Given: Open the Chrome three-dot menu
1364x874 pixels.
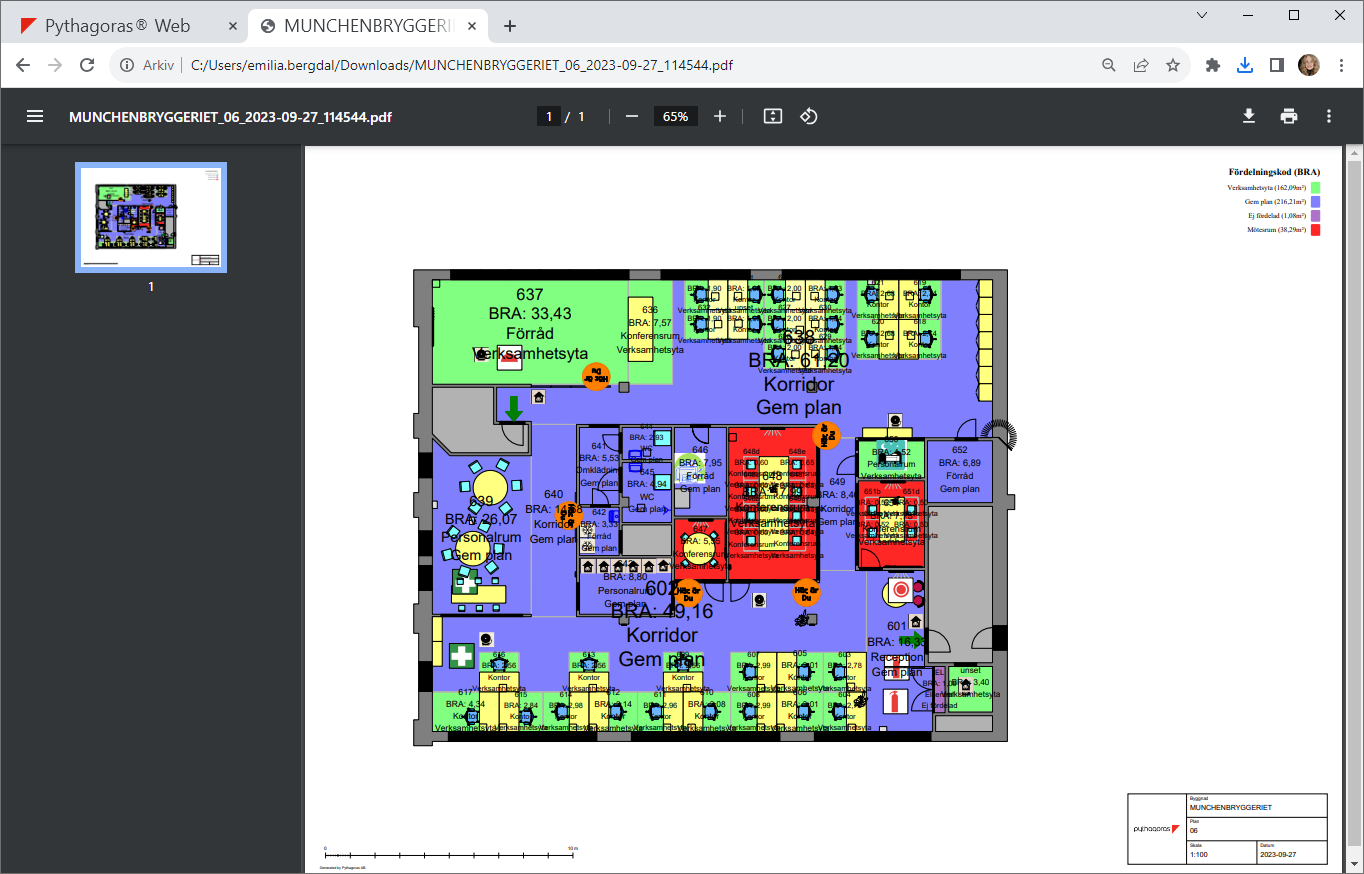Looking at the screenshot, I should click(1341, 65).
